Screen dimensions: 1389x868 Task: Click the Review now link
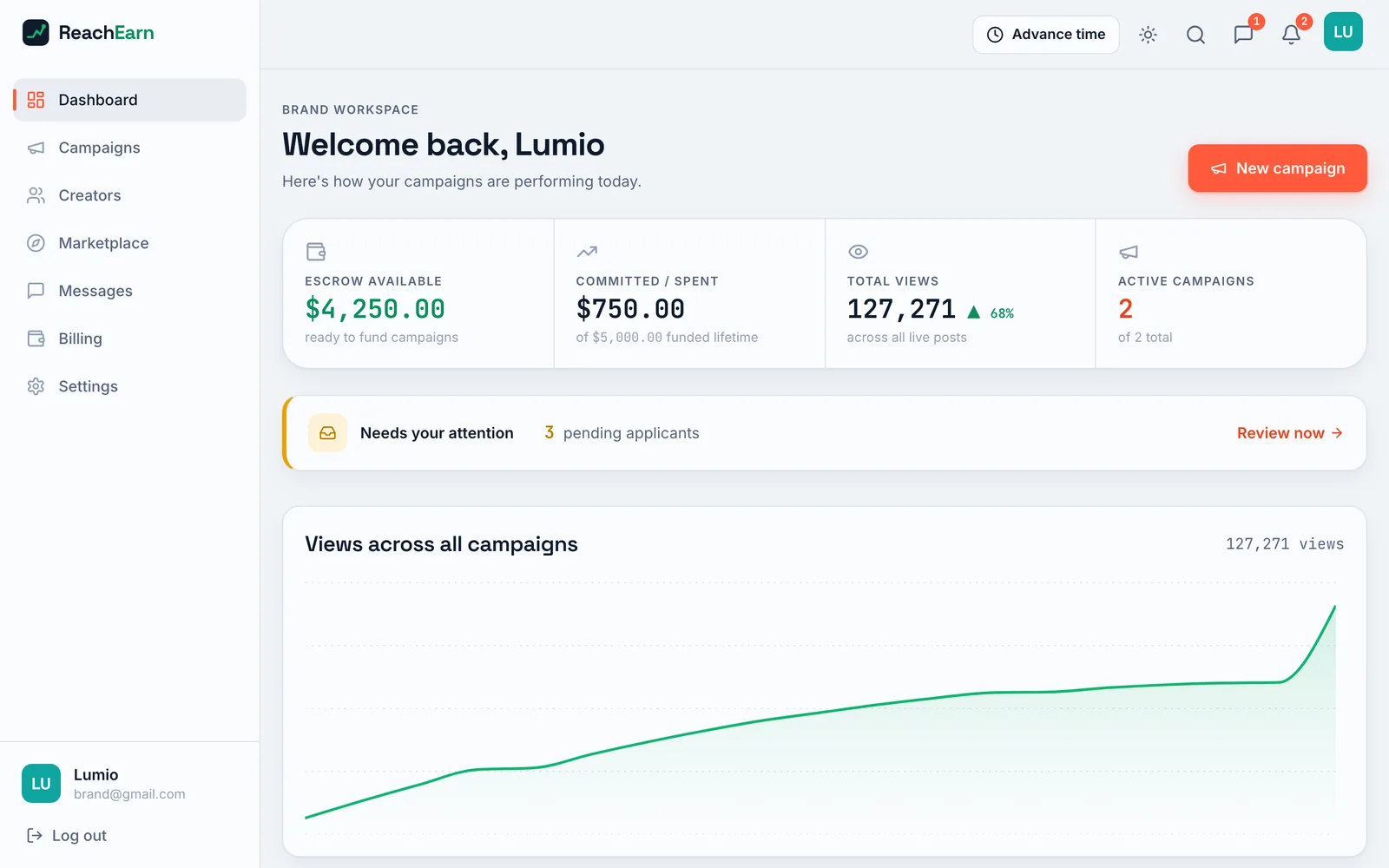(1290, 433)
